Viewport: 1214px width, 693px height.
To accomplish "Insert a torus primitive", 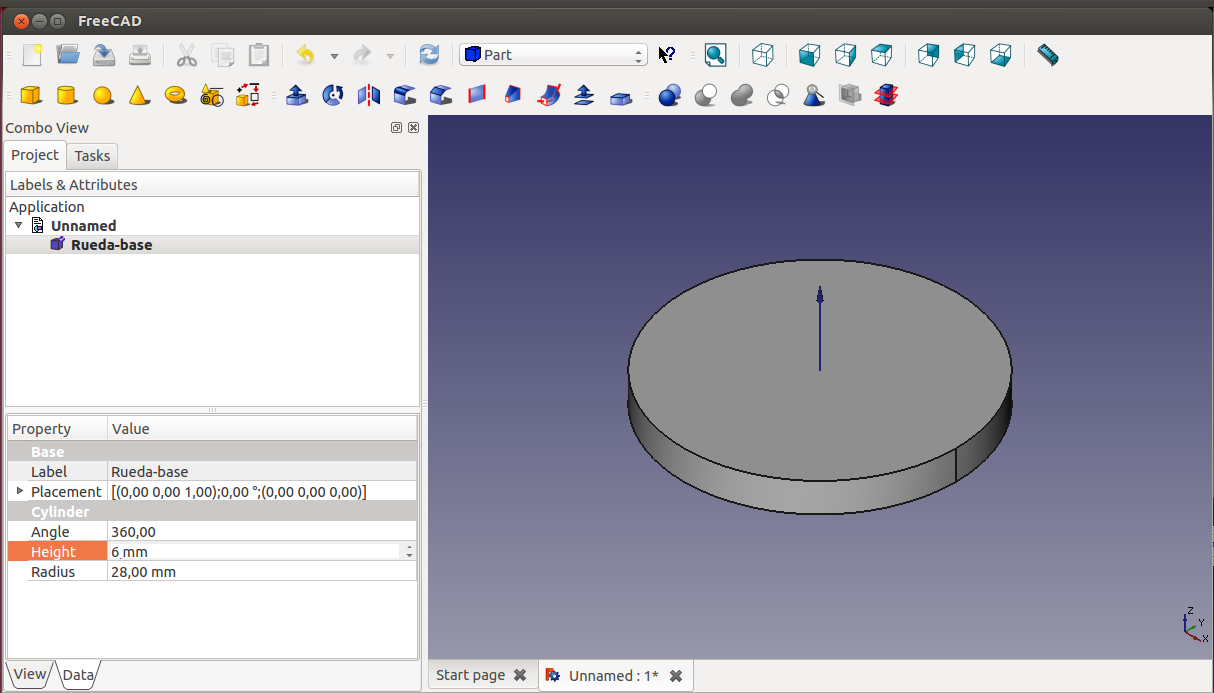I will [x=175, y=95].
